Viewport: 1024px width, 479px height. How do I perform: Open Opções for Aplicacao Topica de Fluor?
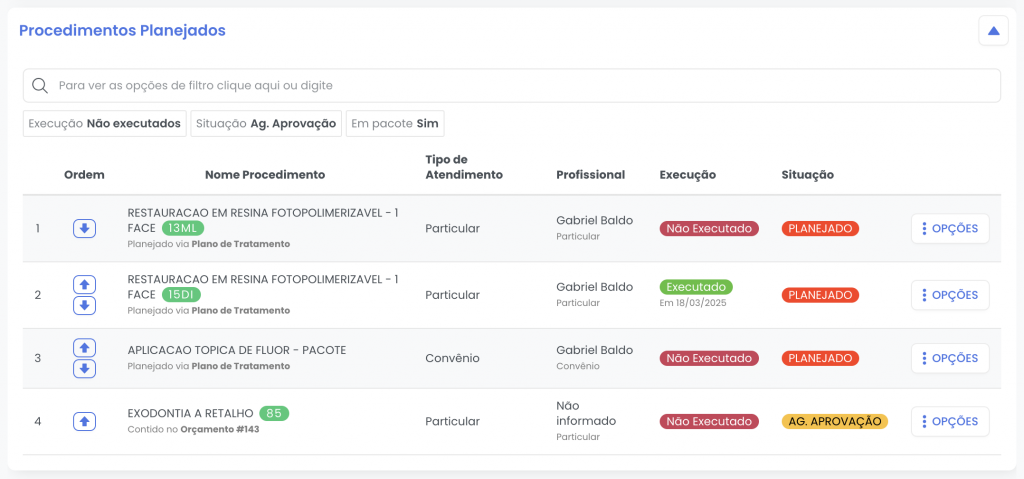point(949,358)
